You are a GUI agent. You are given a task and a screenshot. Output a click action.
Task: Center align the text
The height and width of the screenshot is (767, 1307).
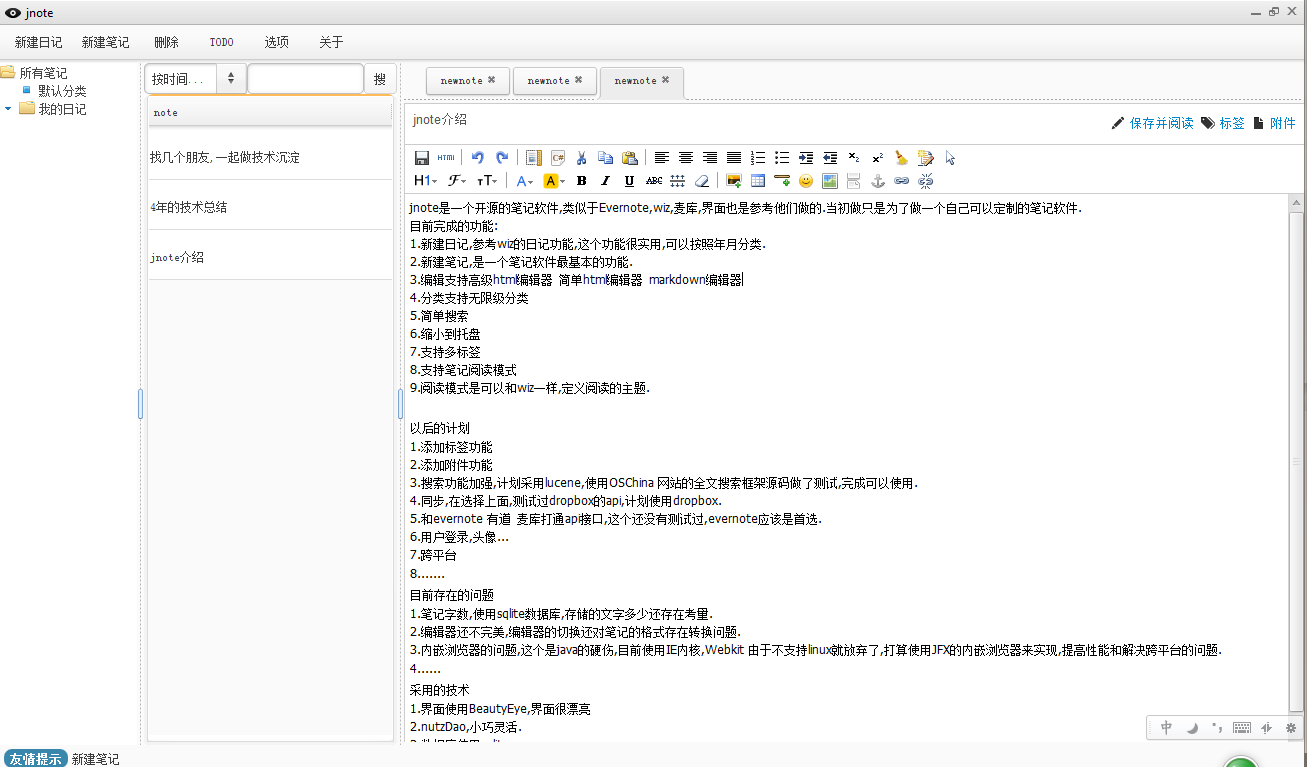(686, 158)
